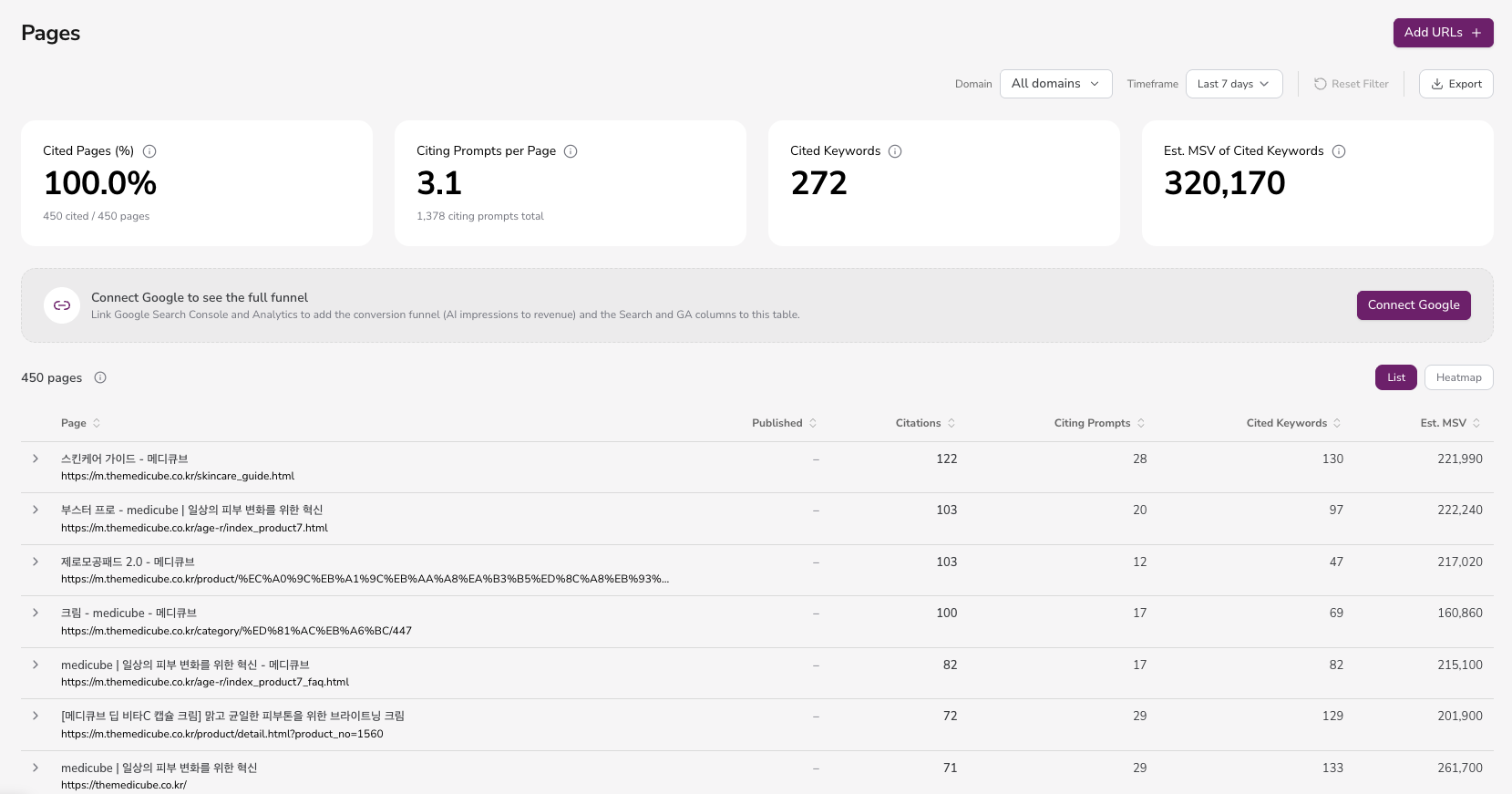This screenshot has height=794, width=1512.
Task: Click the 450 cited / 450 pages text
Action: tap(97, 216)
